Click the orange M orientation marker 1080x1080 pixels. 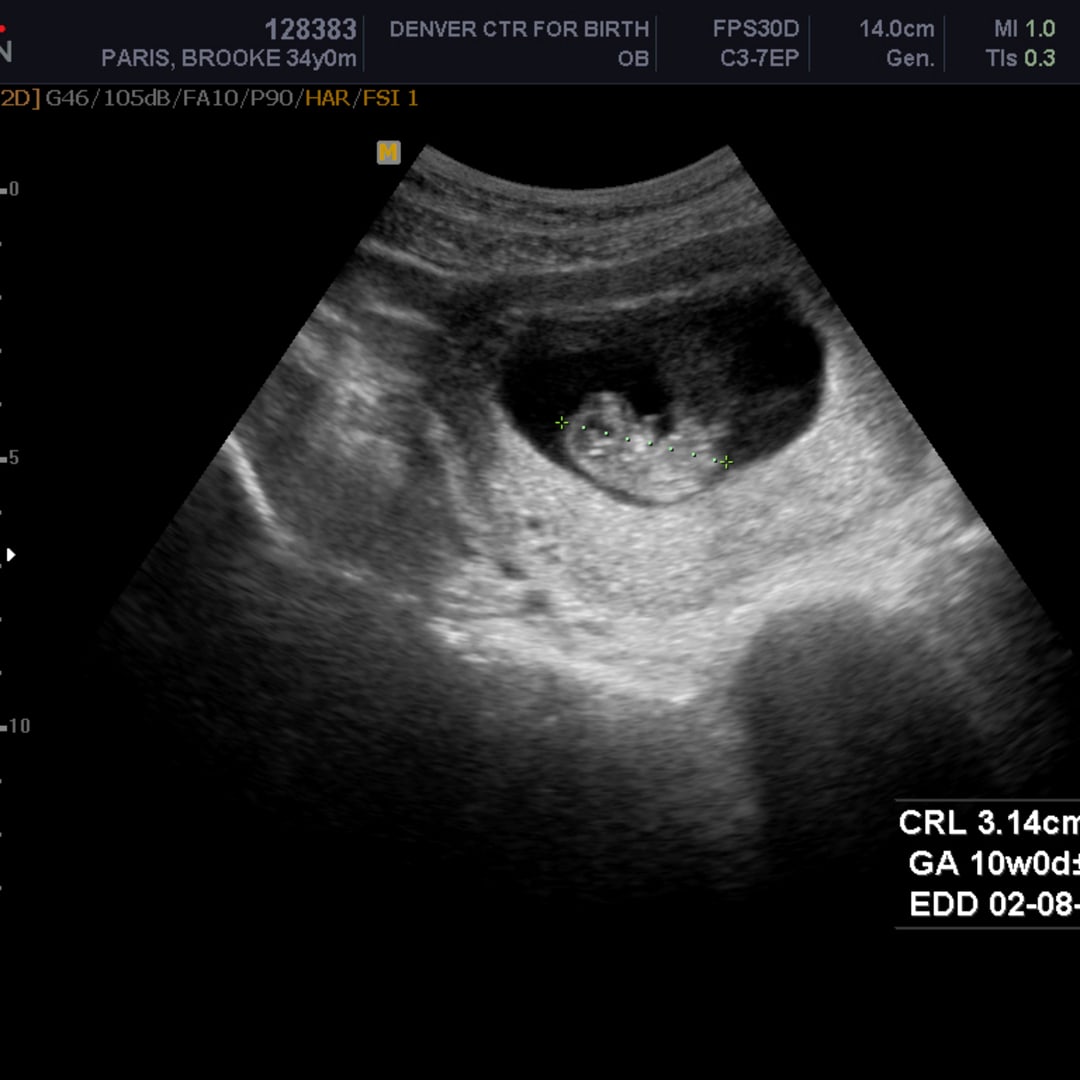388,152
